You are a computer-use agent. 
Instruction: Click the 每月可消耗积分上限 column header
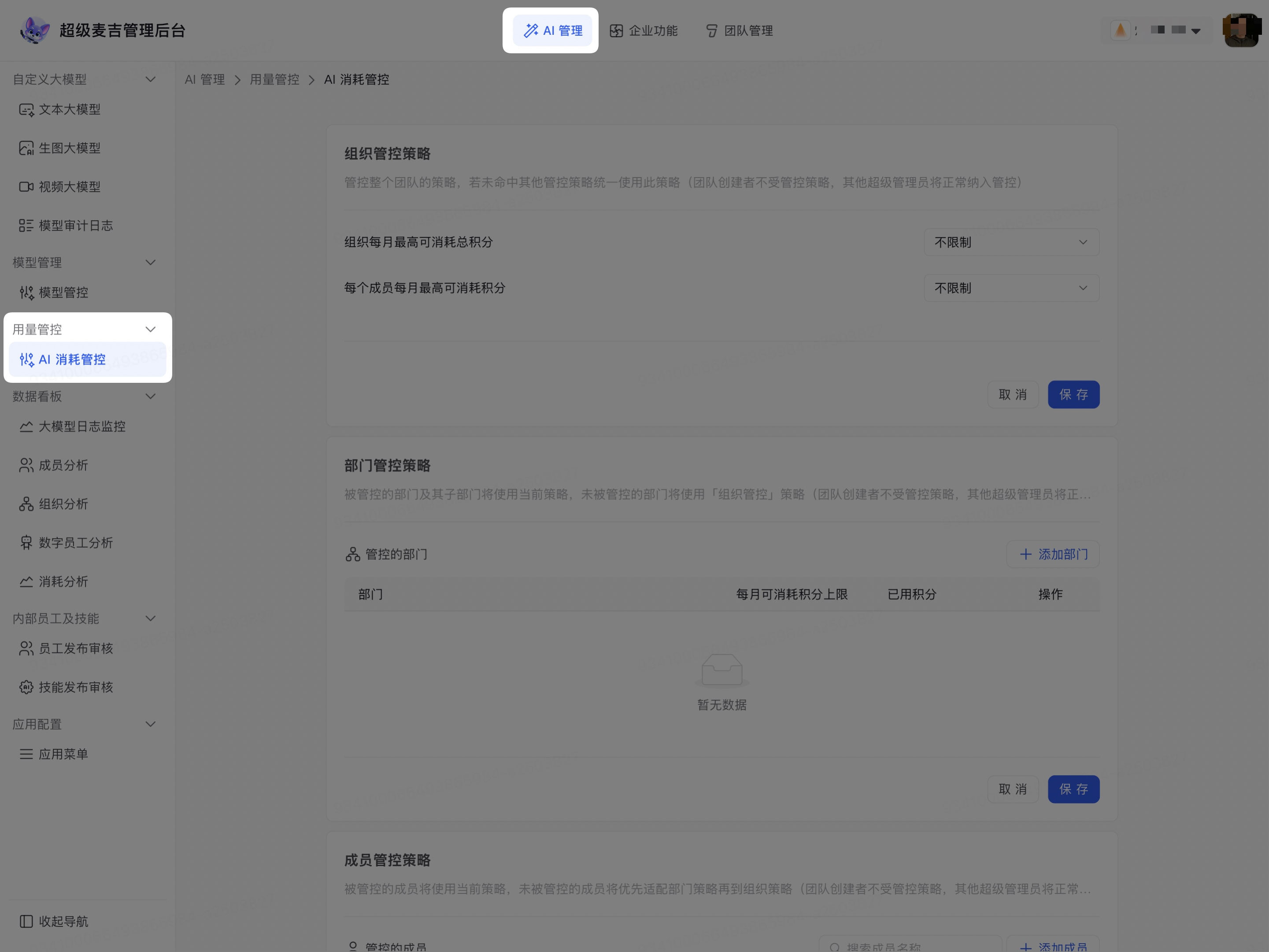coord(792,594)
